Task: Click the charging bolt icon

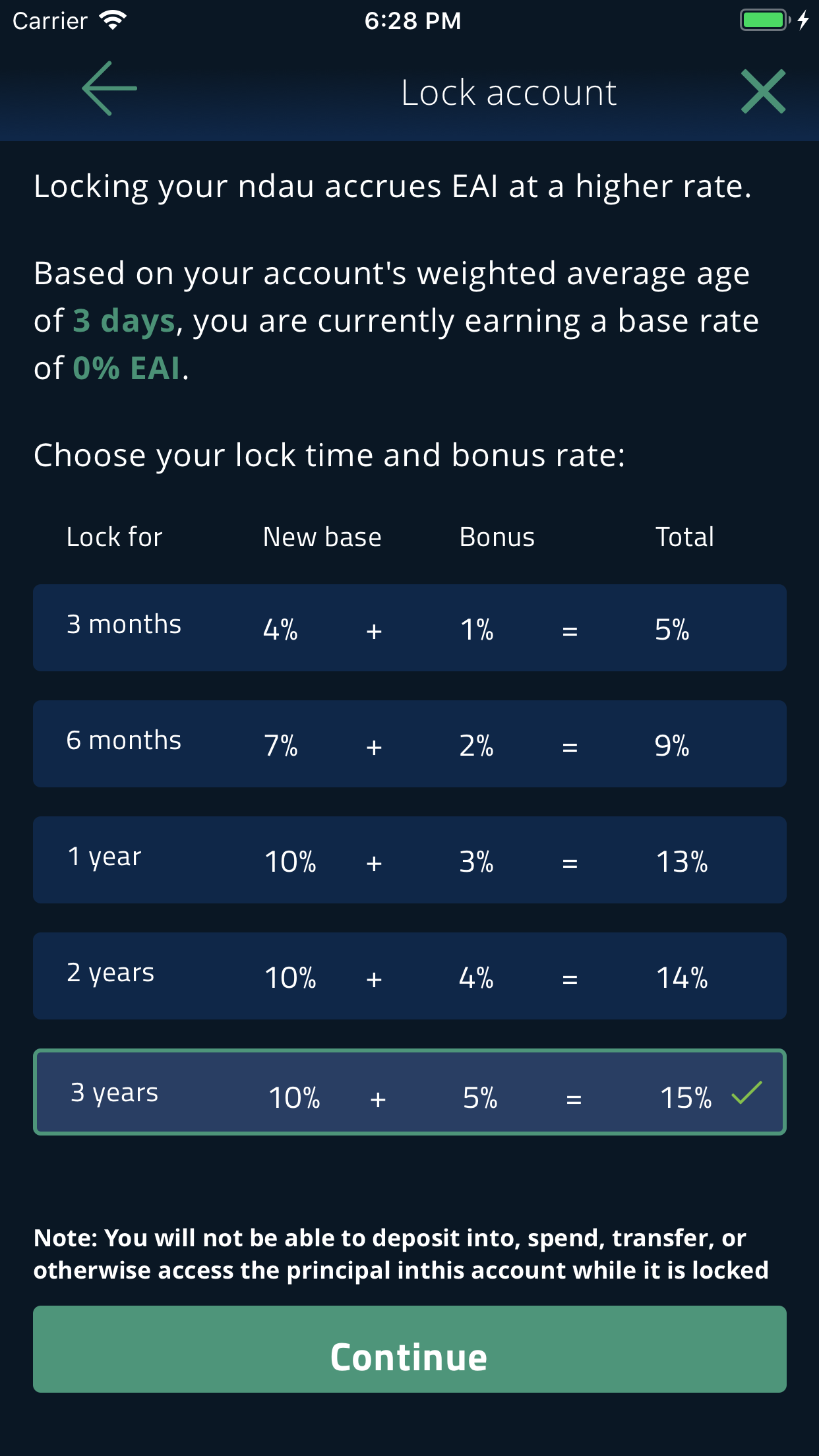Action: tap(803, 20)
